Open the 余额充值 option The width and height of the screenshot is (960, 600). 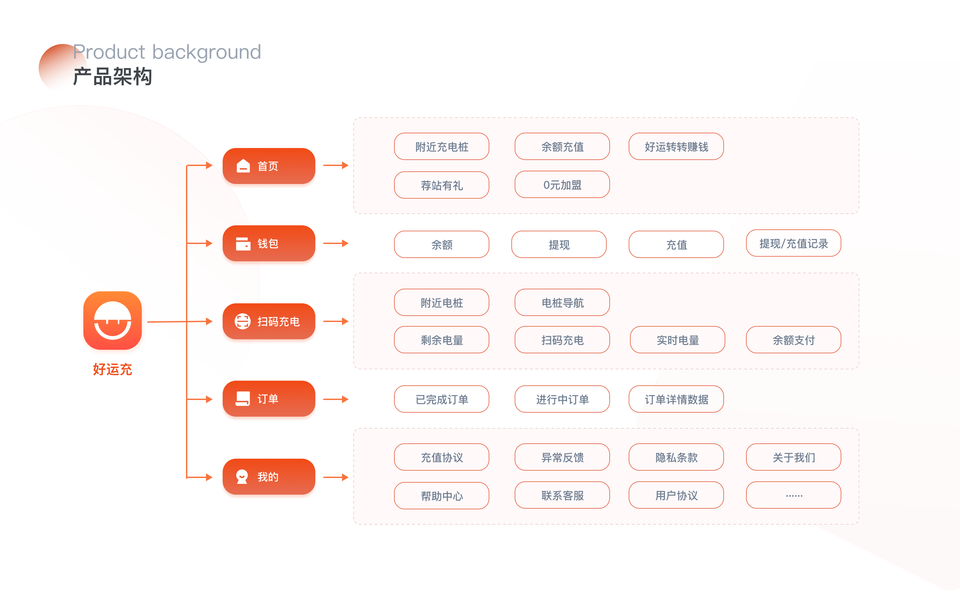[562, 147]
